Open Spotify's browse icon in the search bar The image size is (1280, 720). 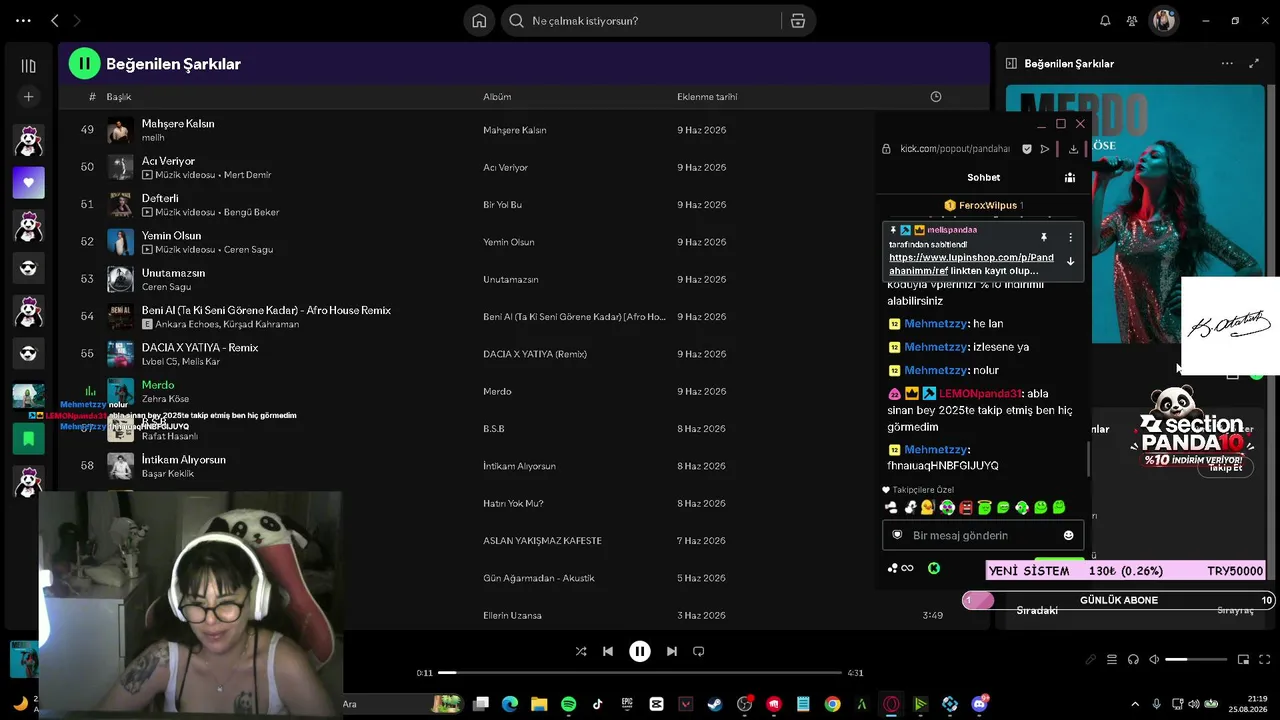(x=797, y=21)
